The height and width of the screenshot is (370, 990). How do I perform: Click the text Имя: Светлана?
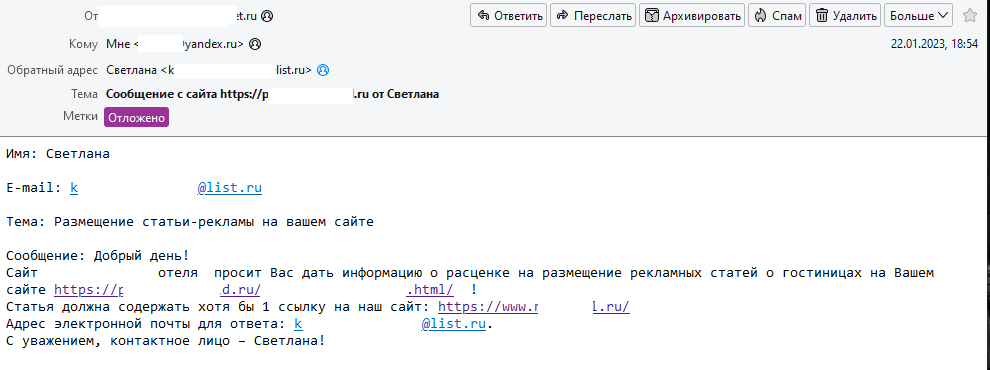(58, 154)
